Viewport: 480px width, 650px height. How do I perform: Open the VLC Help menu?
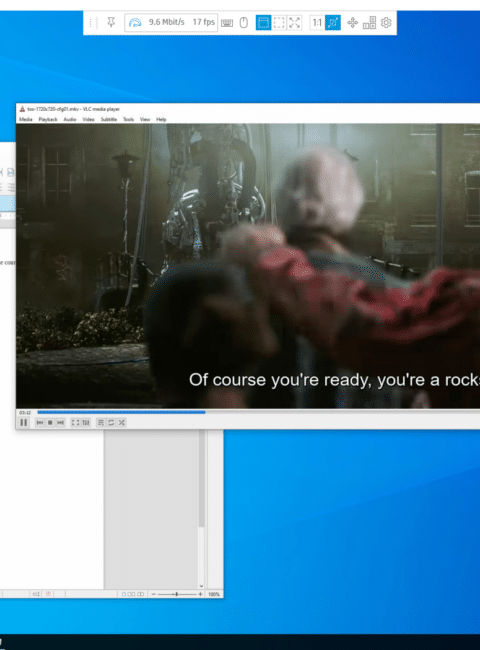(161, 119)
